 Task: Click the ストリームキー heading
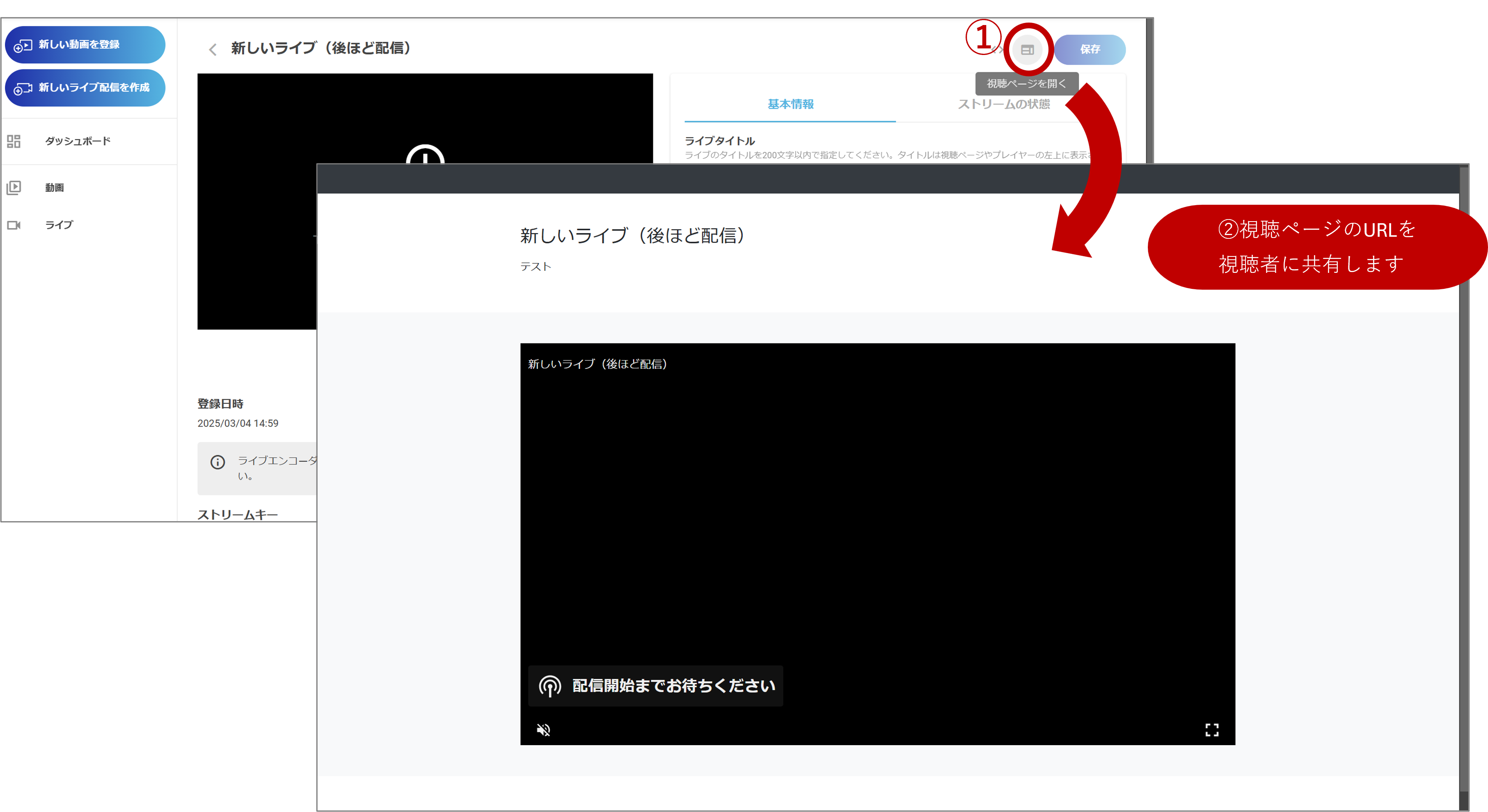click(238, 515)
